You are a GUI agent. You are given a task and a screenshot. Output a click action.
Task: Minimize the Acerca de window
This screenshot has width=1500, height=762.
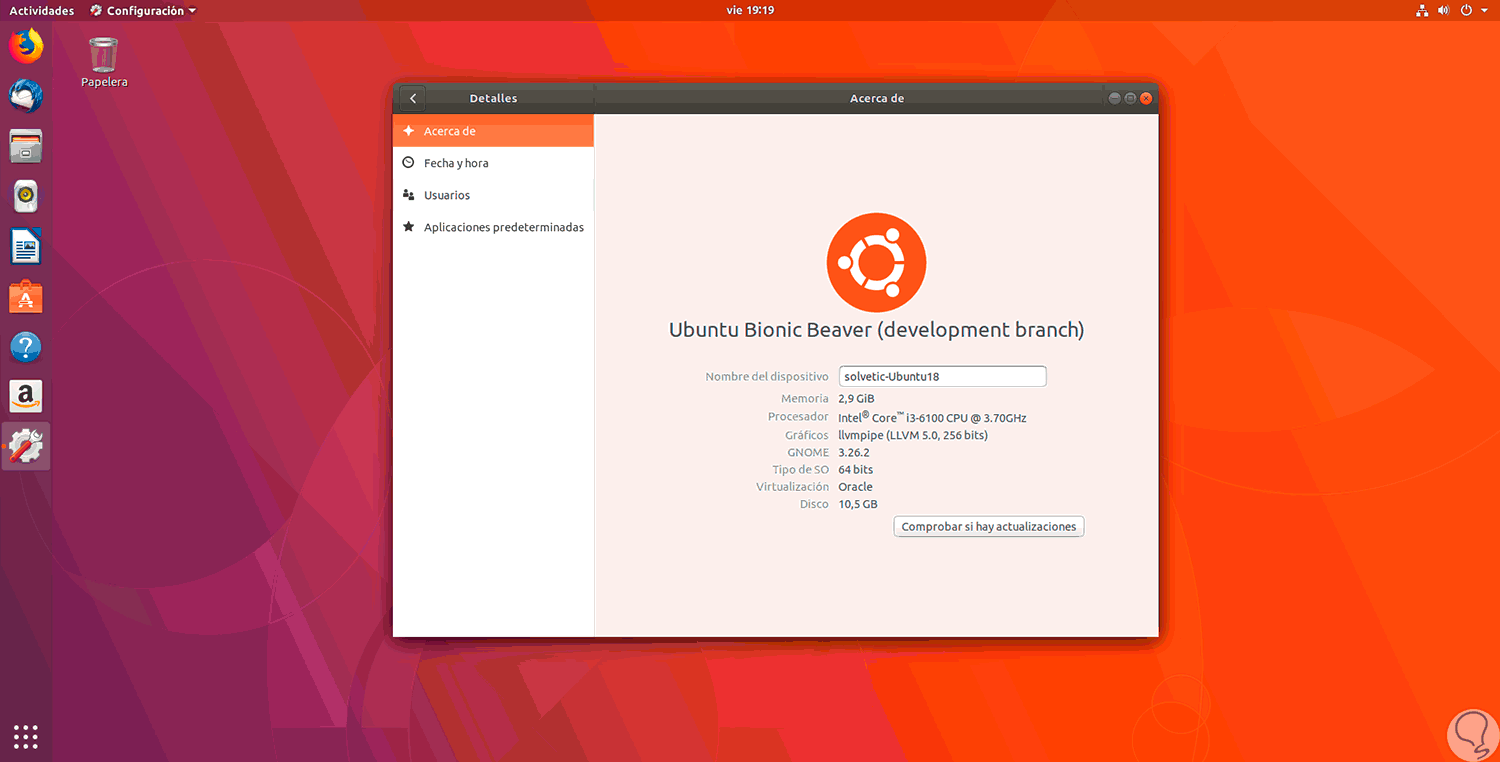(x=1114, y=98)
